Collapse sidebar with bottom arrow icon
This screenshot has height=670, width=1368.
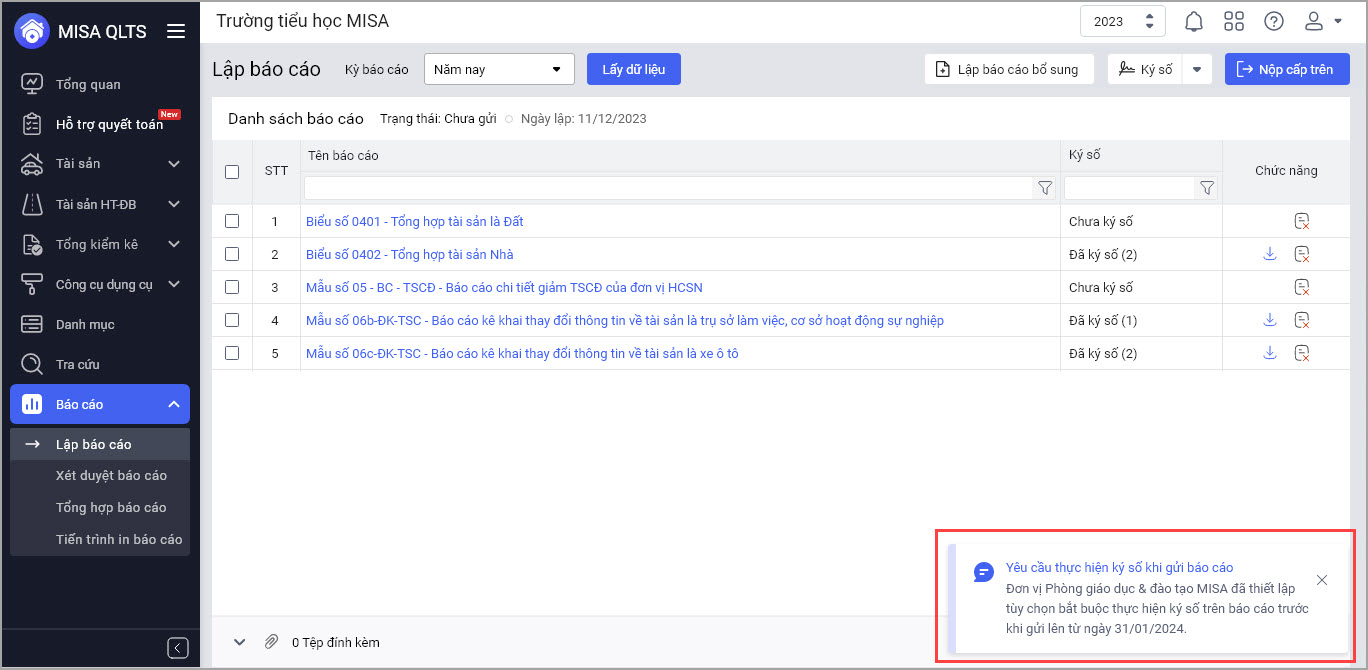178,648
